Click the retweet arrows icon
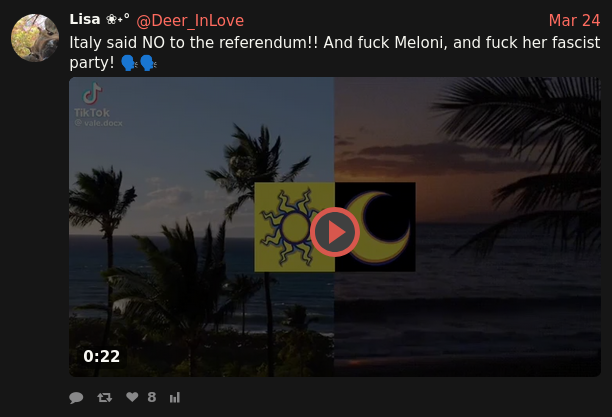612x417 pixels. (x=105, y=397)
